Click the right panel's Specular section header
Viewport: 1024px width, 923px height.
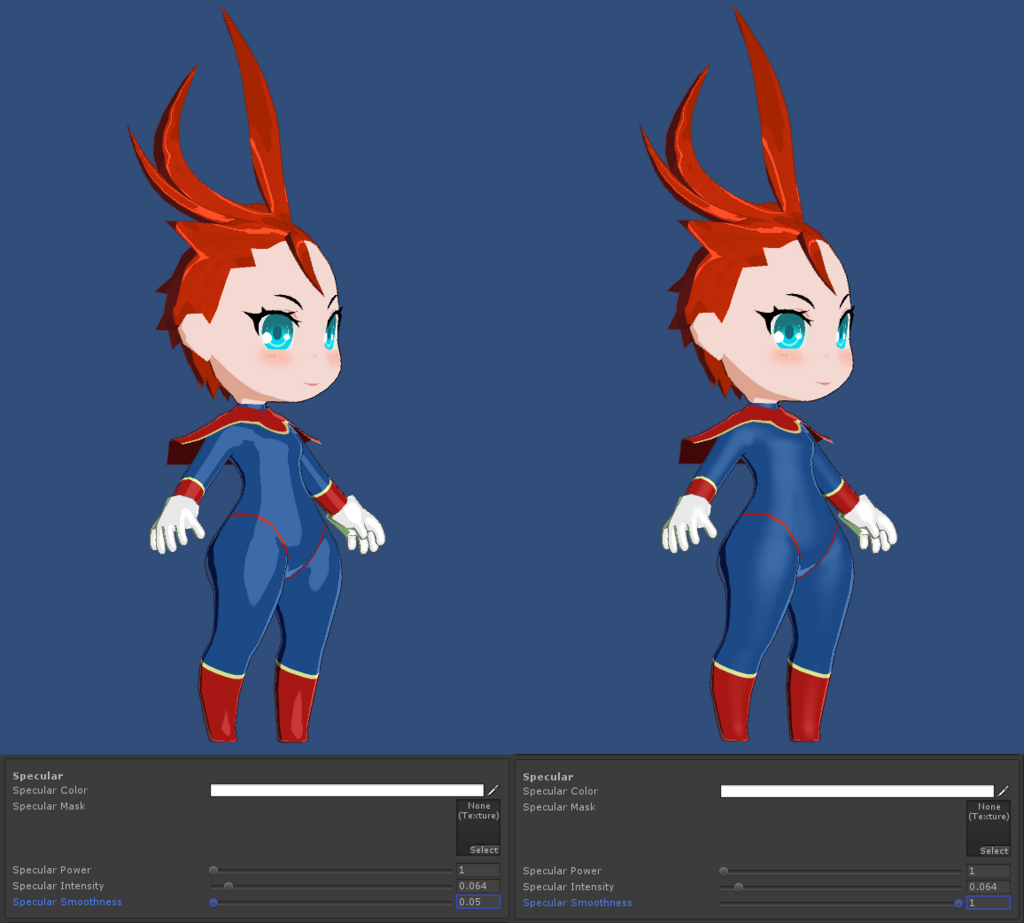click(x=548, y=776)
